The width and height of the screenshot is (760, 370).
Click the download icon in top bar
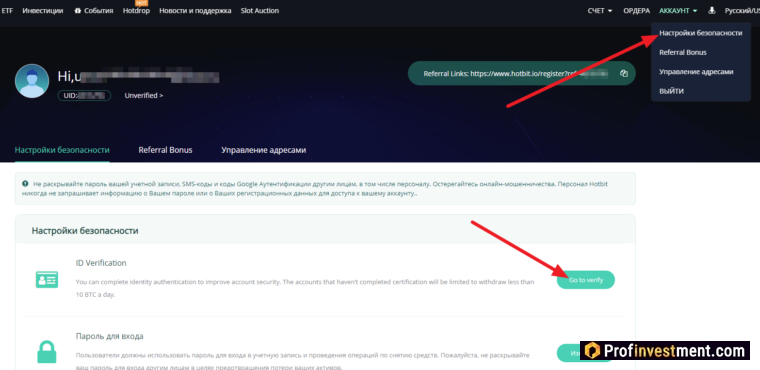712,10
